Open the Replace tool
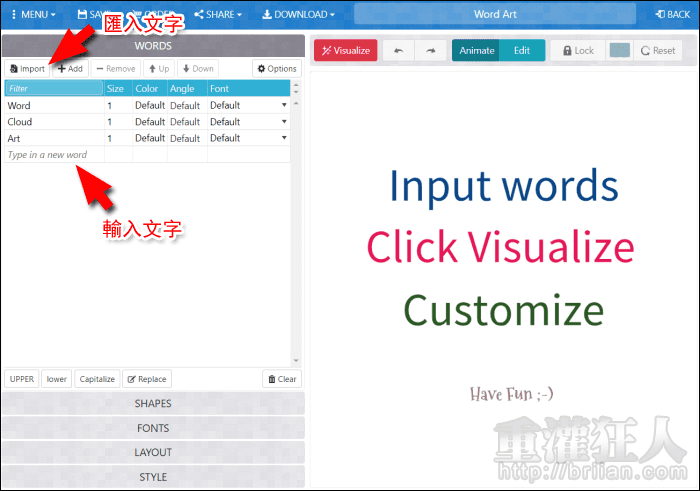Screen dimensions: 700x491 tap(148, 379)
